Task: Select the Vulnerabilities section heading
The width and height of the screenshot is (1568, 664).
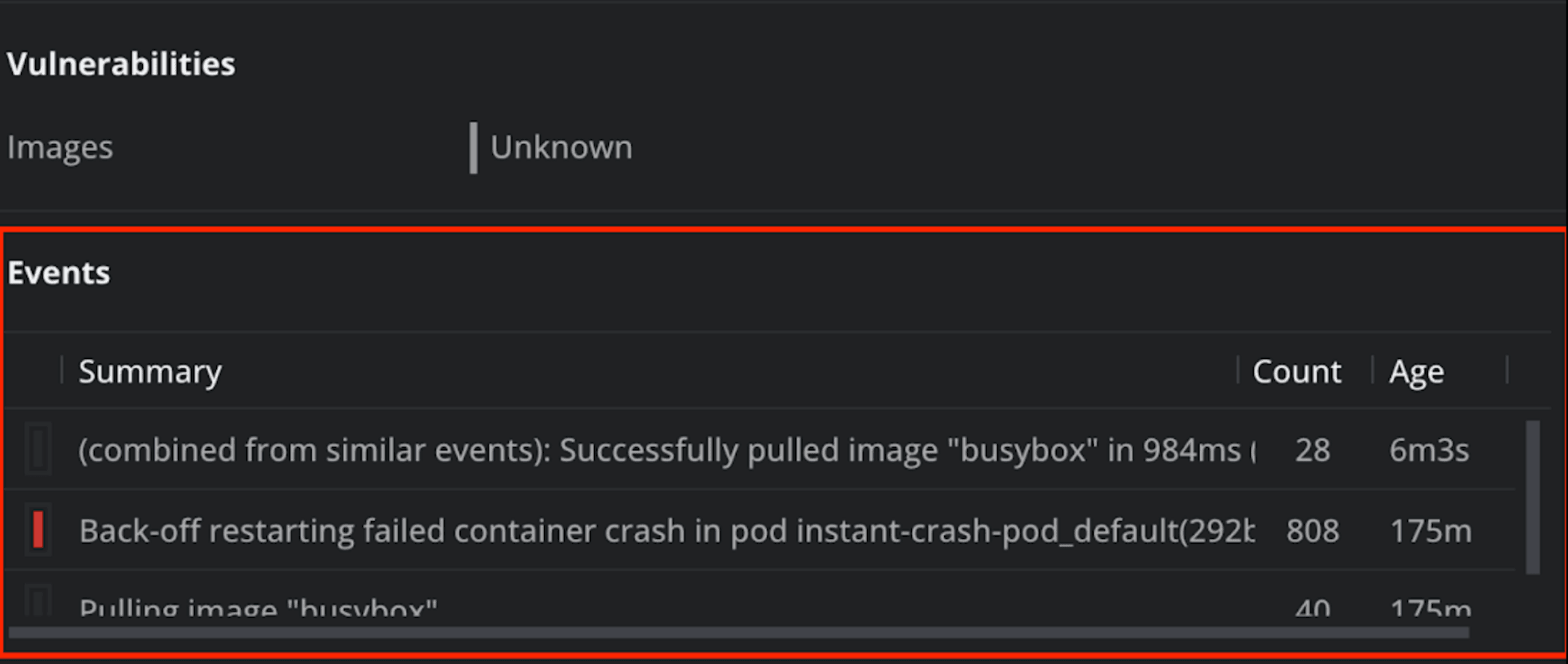Action: (x=121, y=64)
